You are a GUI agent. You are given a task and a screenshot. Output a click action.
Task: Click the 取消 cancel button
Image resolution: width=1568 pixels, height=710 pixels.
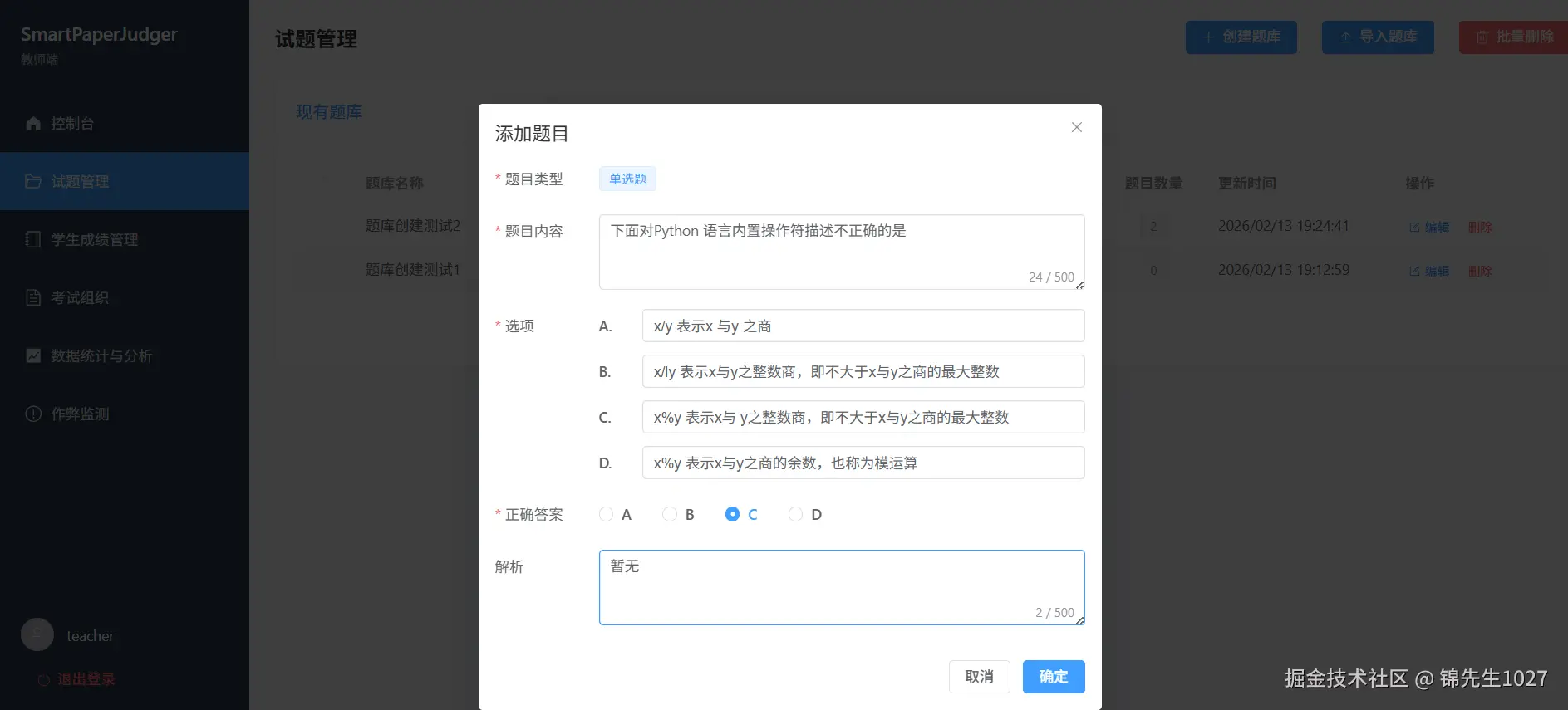tap(980, 677)
